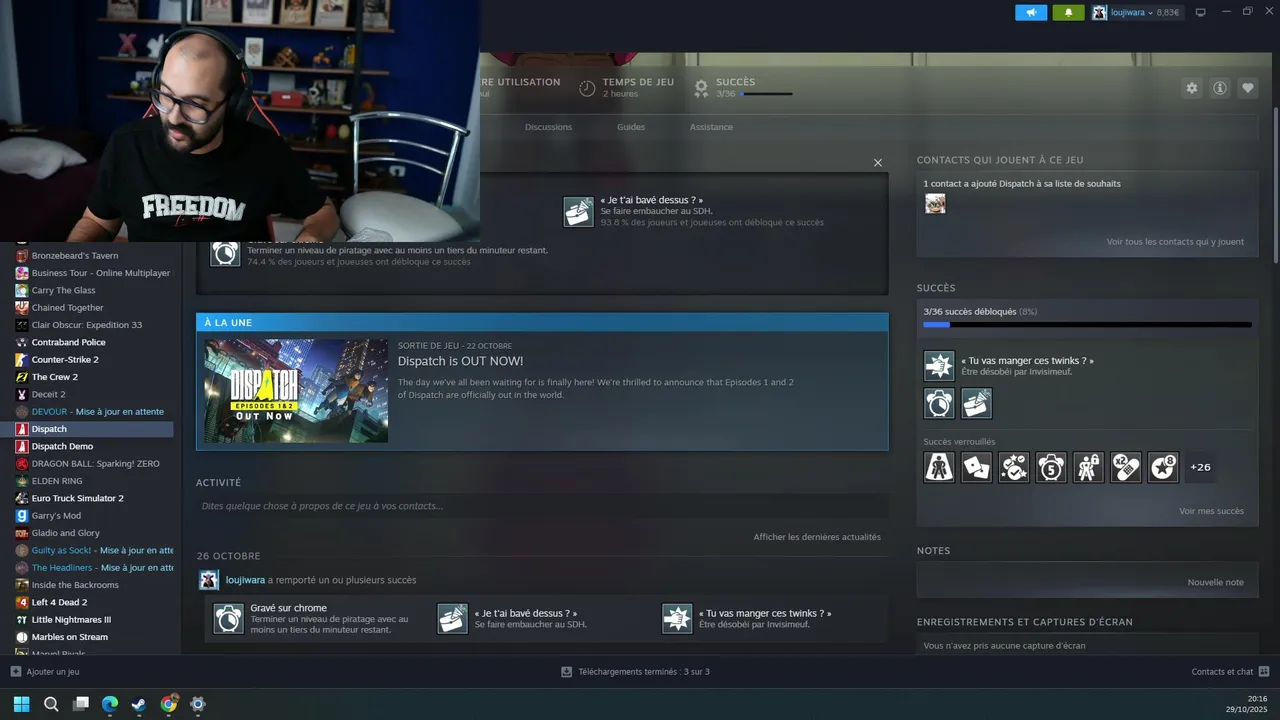This screenshot has width=1280, height=720.
Task: Click the plus icon to add a game
Action: click(15, 672)
